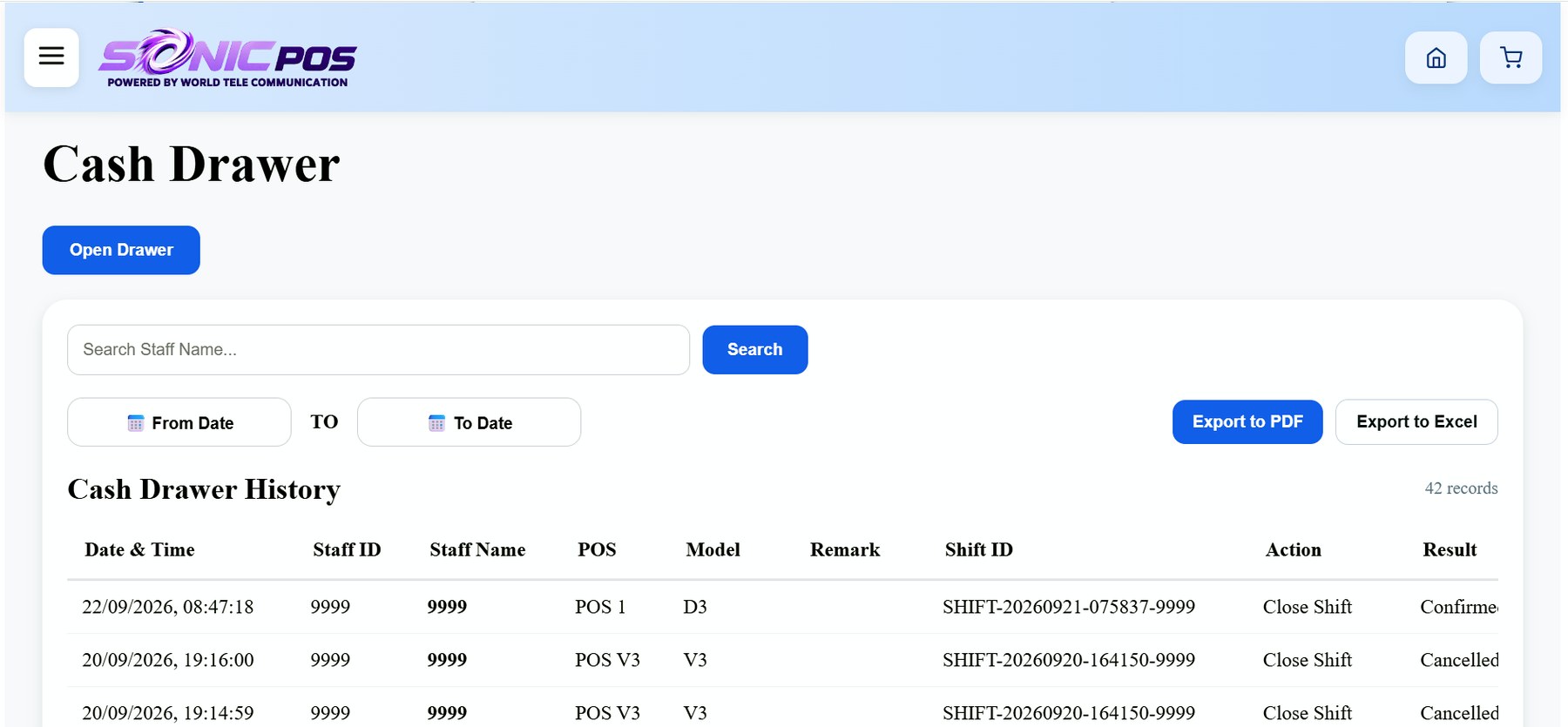Click POS V3 in the 19:16:00 row
This screenshot has height=727, width=1568.
[607, 660]
